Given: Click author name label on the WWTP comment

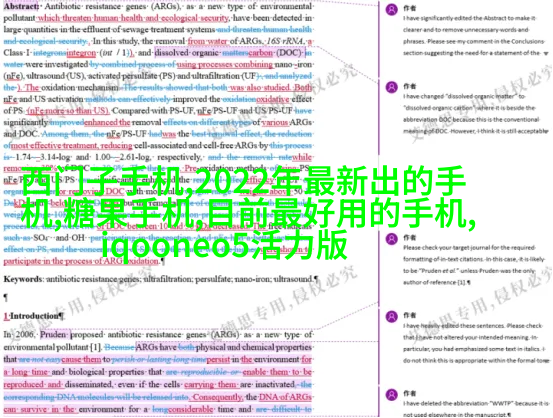Looking at the screenshot, I should point(409,393).
